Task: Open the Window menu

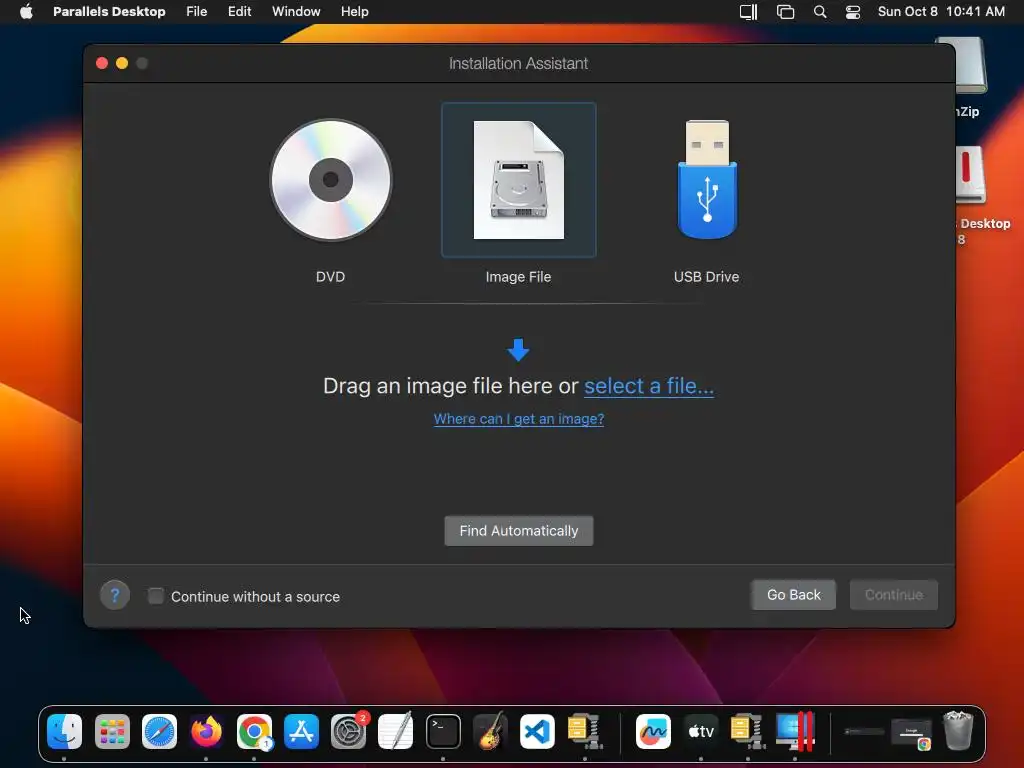Action: (296, 12)
